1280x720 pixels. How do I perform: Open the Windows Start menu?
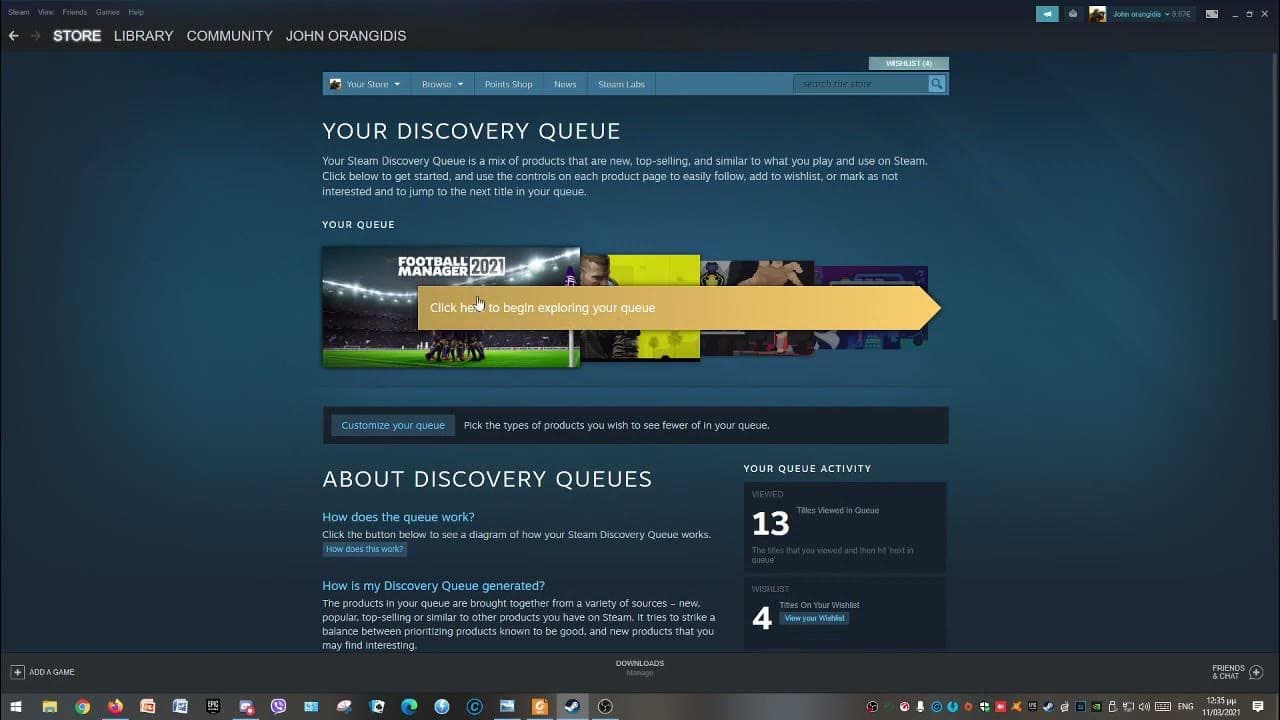pos(17,707)
